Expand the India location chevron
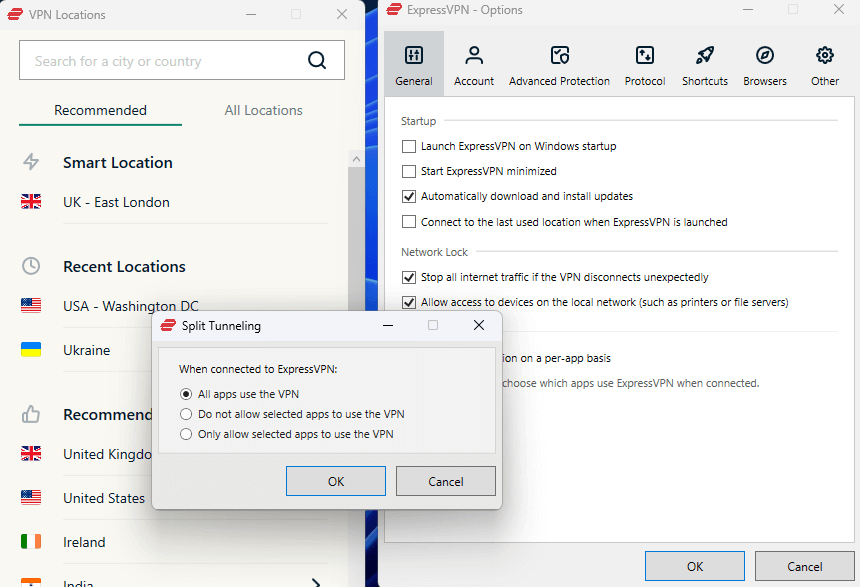 [x=316, y=583]
